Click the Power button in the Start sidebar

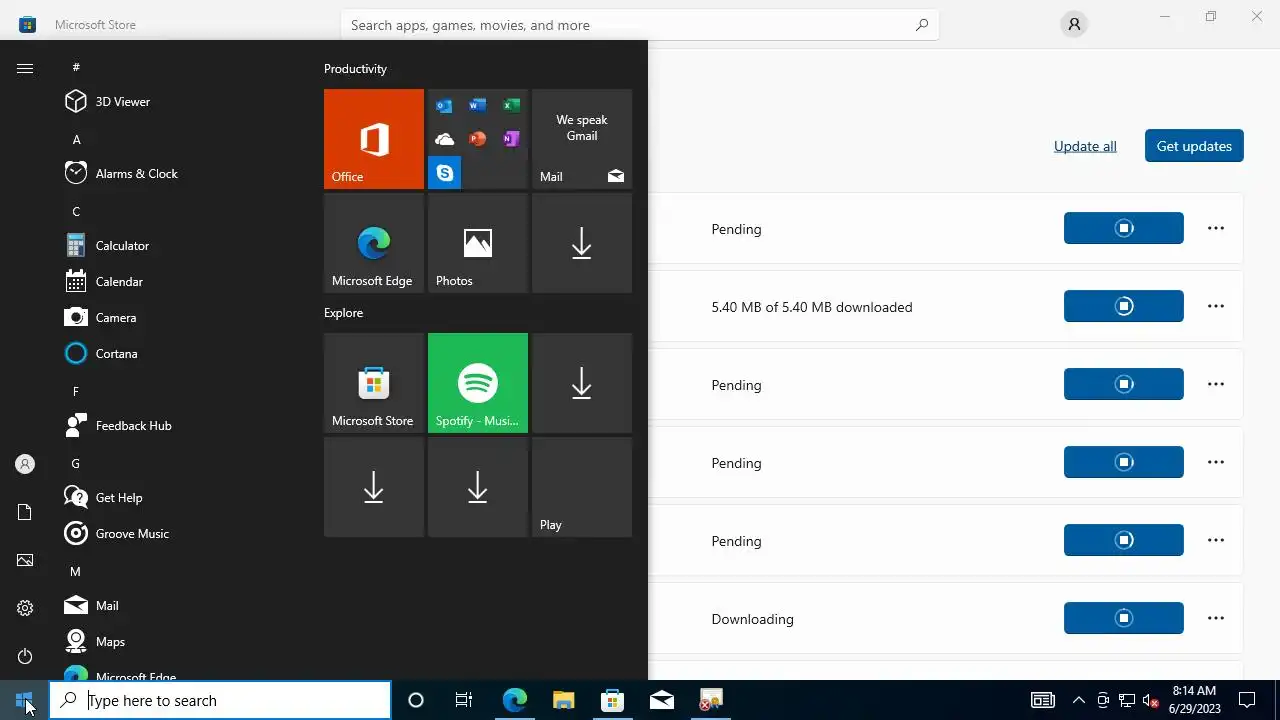(25, 656)
